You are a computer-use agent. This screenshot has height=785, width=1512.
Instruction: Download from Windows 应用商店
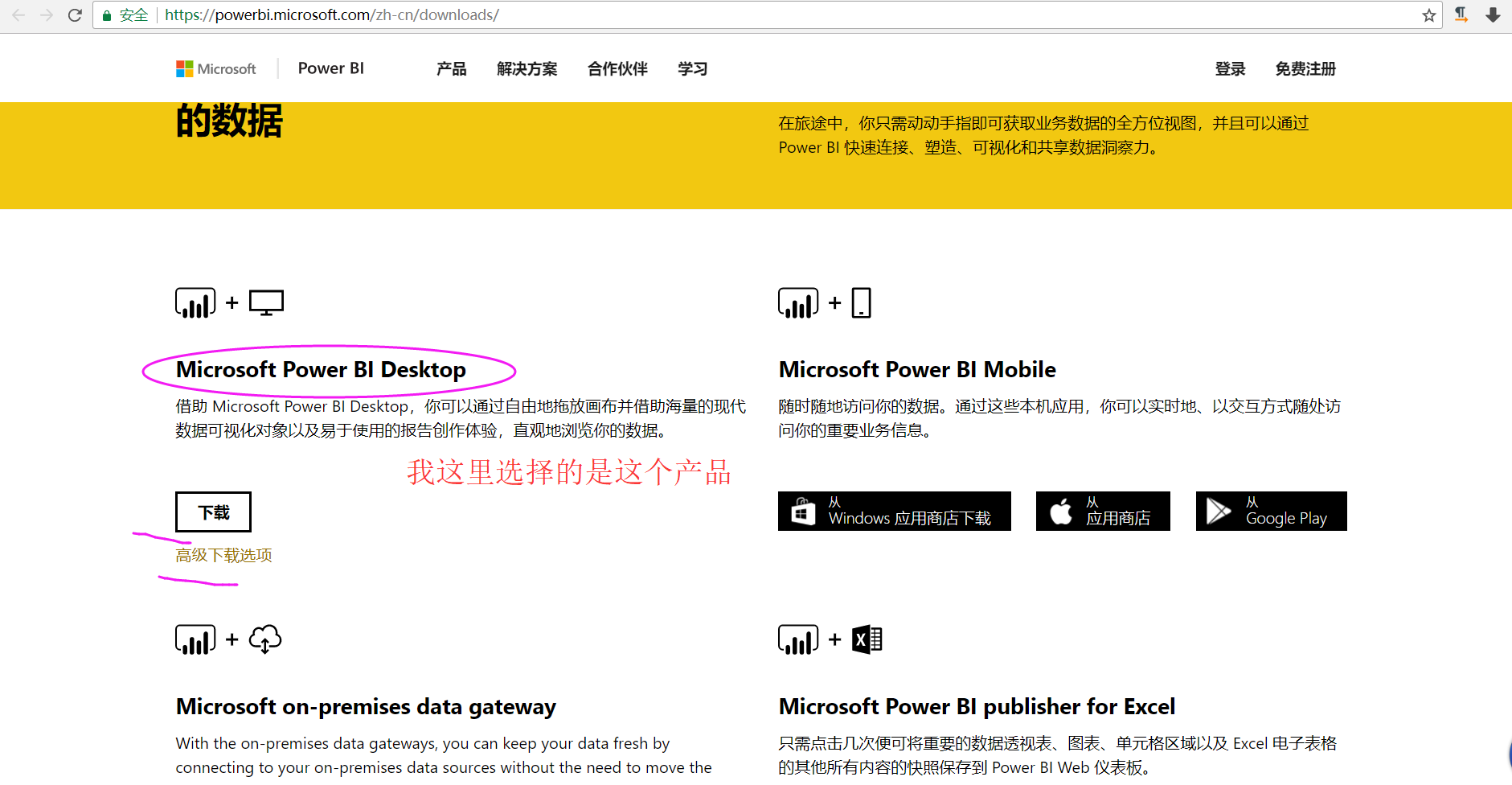(x=895, y=512)
